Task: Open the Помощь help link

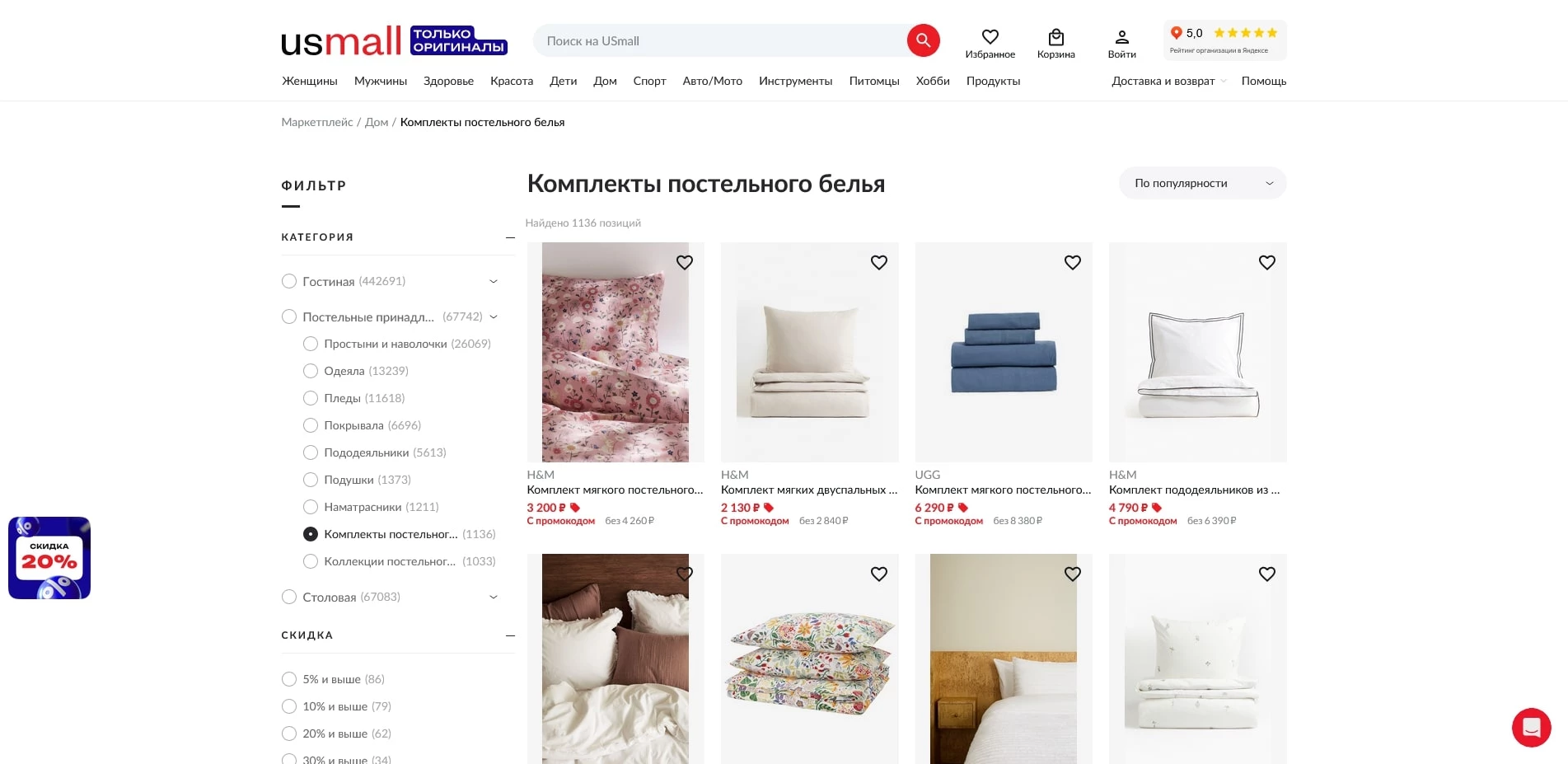Action: 1263,81
